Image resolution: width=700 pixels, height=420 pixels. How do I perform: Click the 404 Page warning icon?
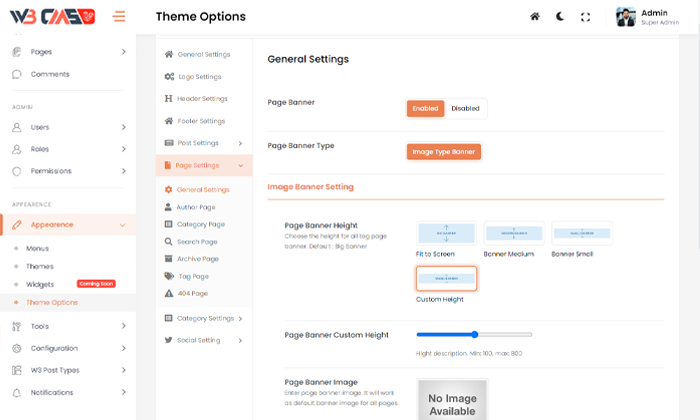click(x=169, y=293)
